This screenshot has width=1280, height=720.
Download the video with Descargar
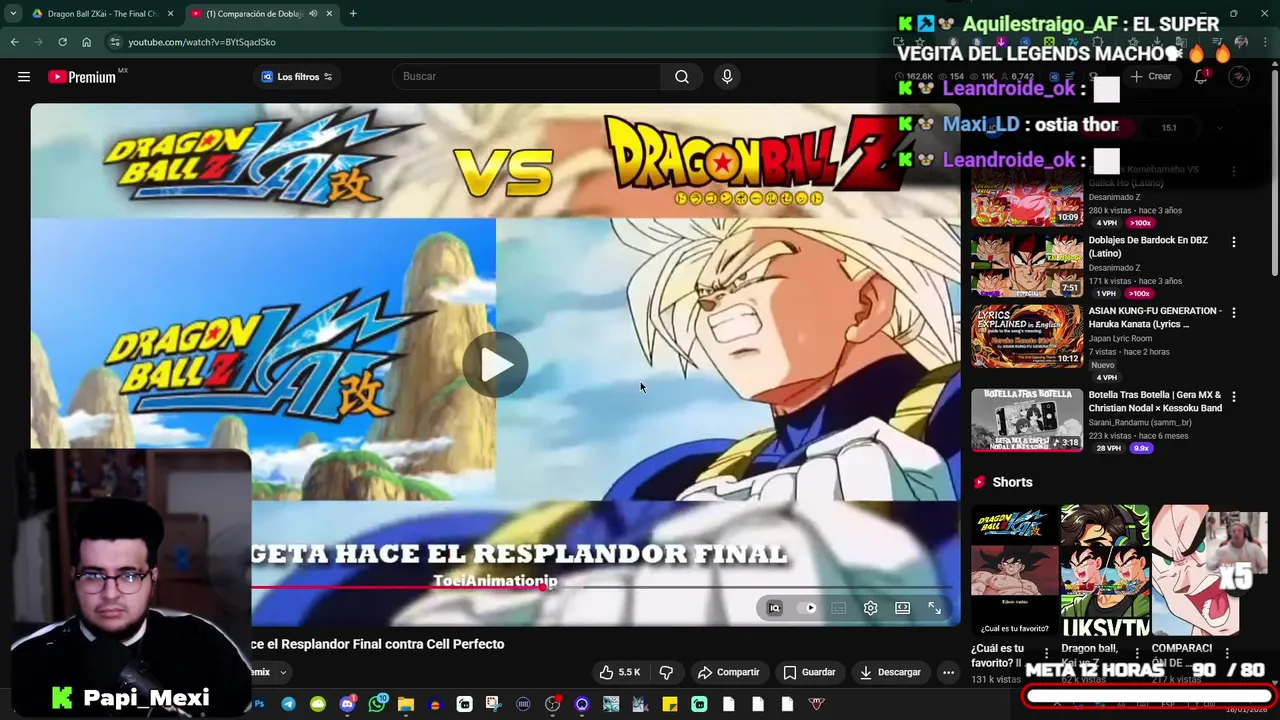point(890,672)
